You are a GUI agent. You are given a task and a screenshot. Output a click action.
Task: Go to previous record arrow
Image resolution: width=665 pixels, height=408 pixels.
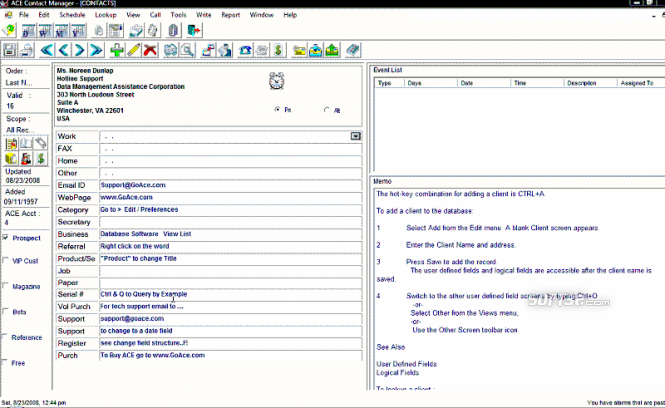(63, 50)
